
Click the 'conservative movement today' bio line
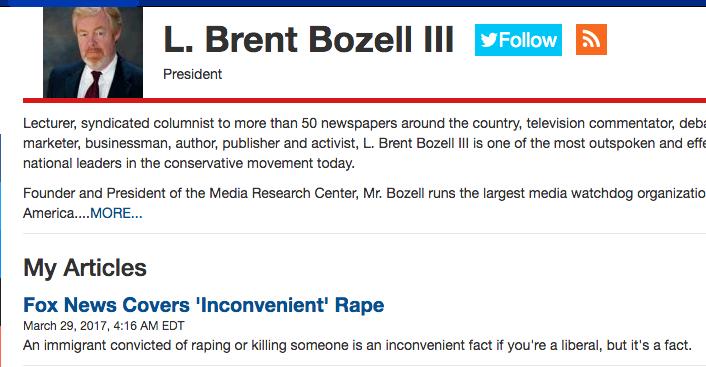pos(259,163)
